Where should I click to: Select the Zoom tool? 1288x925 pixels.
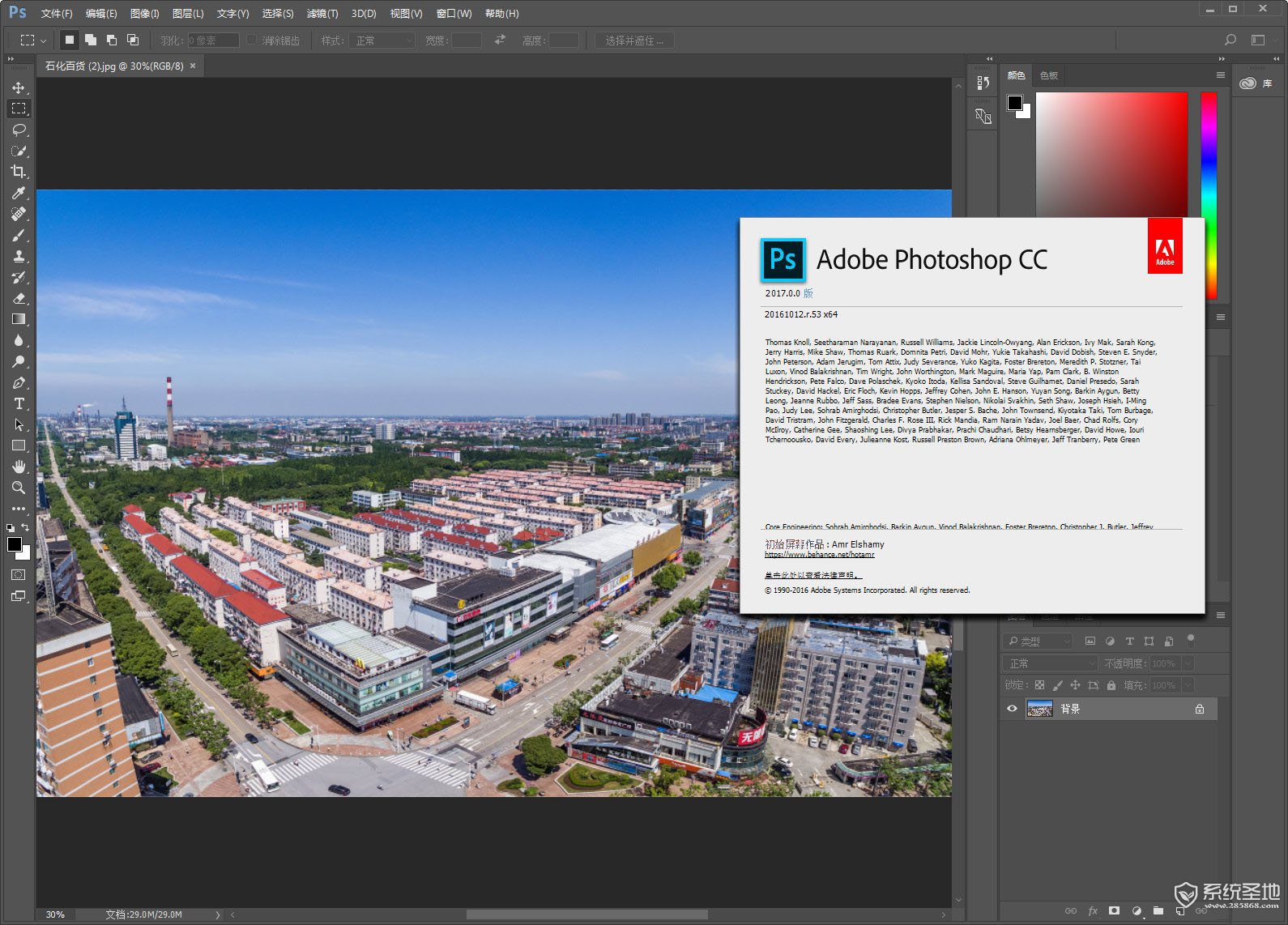coord(19,488)
